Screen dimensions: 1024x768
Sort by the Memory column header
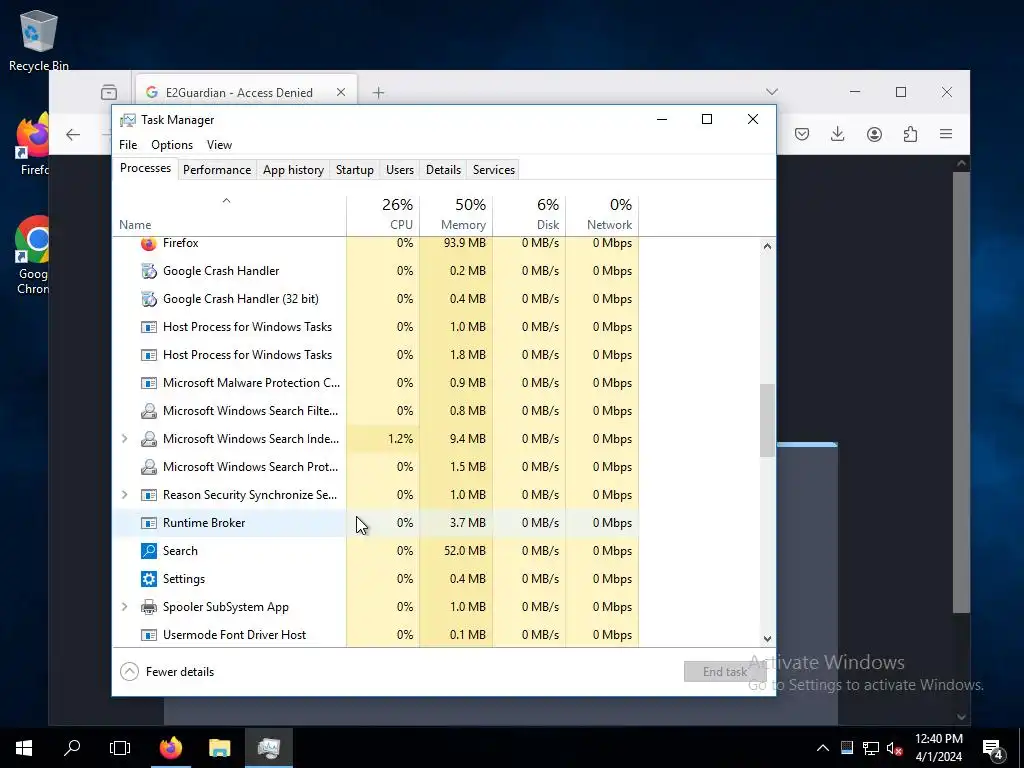(456, 215)
